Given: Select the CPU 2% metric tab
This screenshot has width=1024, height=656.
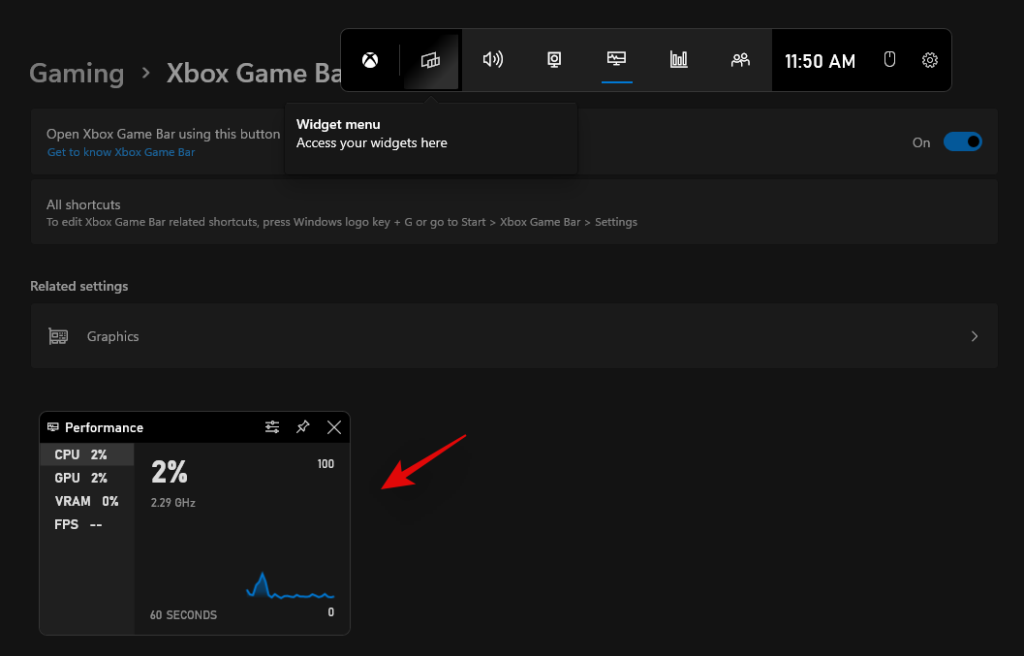Looking at the screenshot, I should pyautogui.click(x=87, y=455).
